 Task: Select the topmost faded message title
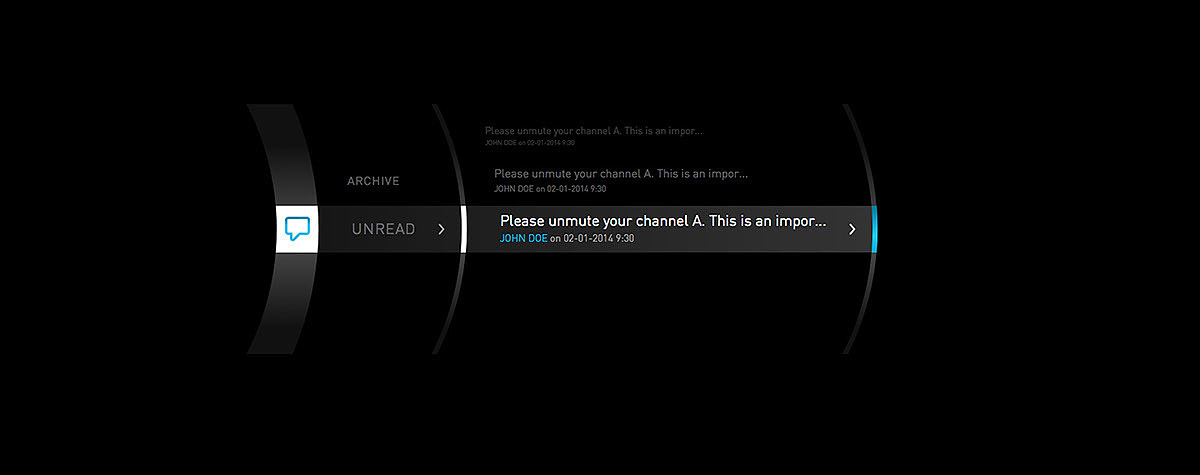(x=593, y=131)
